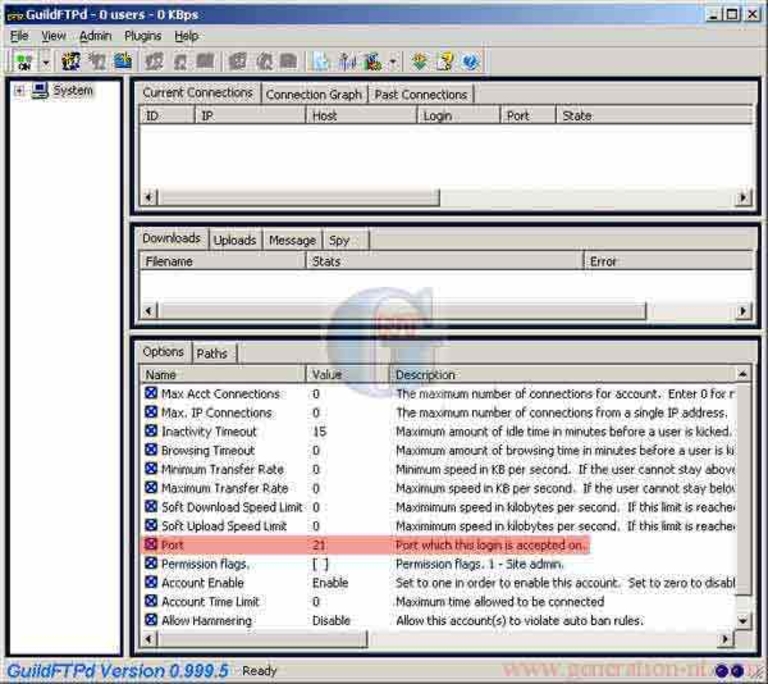Click the icon beside Maximum Transfer Rate
768x684 pixels.
tap(151, 488)
